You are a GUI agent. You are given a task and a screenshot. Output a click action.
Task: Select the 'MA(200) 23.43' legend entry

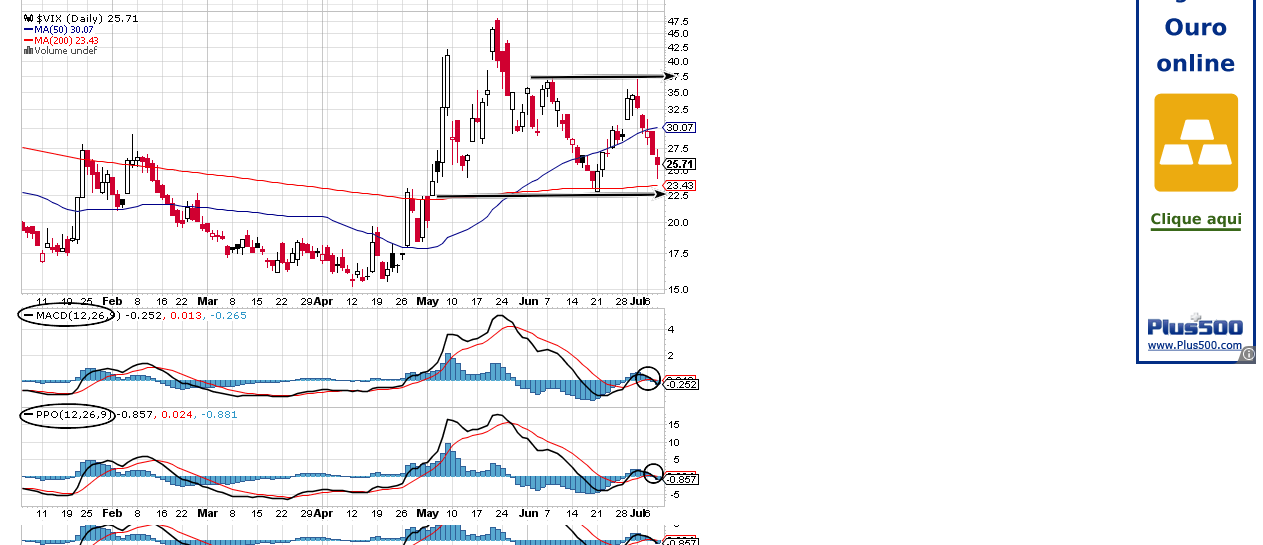[62, 40]
